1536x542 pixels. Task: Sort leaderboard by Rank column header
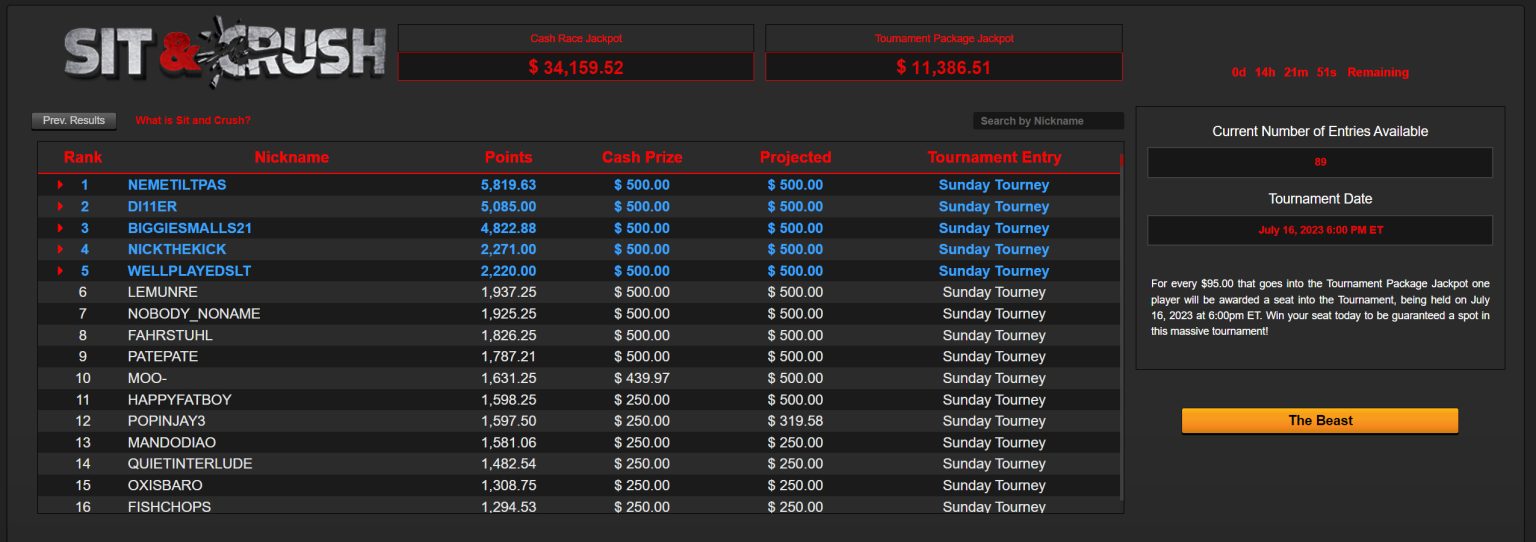(x=83, y=157)
